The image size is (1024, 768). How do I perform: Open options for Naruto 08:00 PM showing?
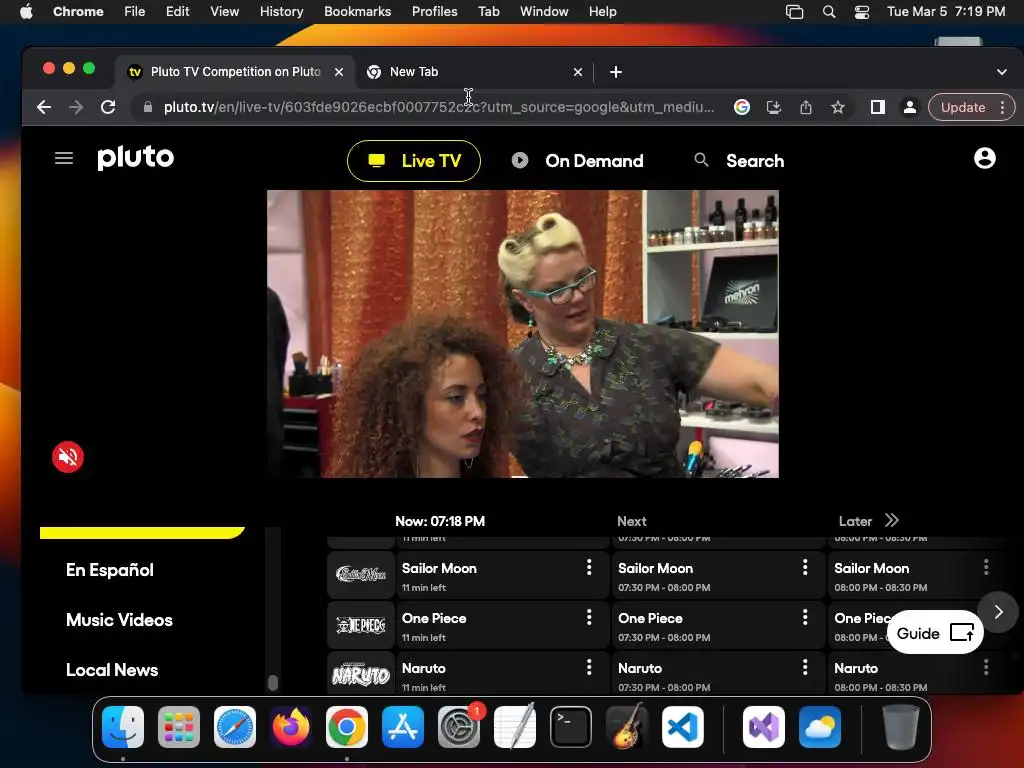(x=986, y=667)
